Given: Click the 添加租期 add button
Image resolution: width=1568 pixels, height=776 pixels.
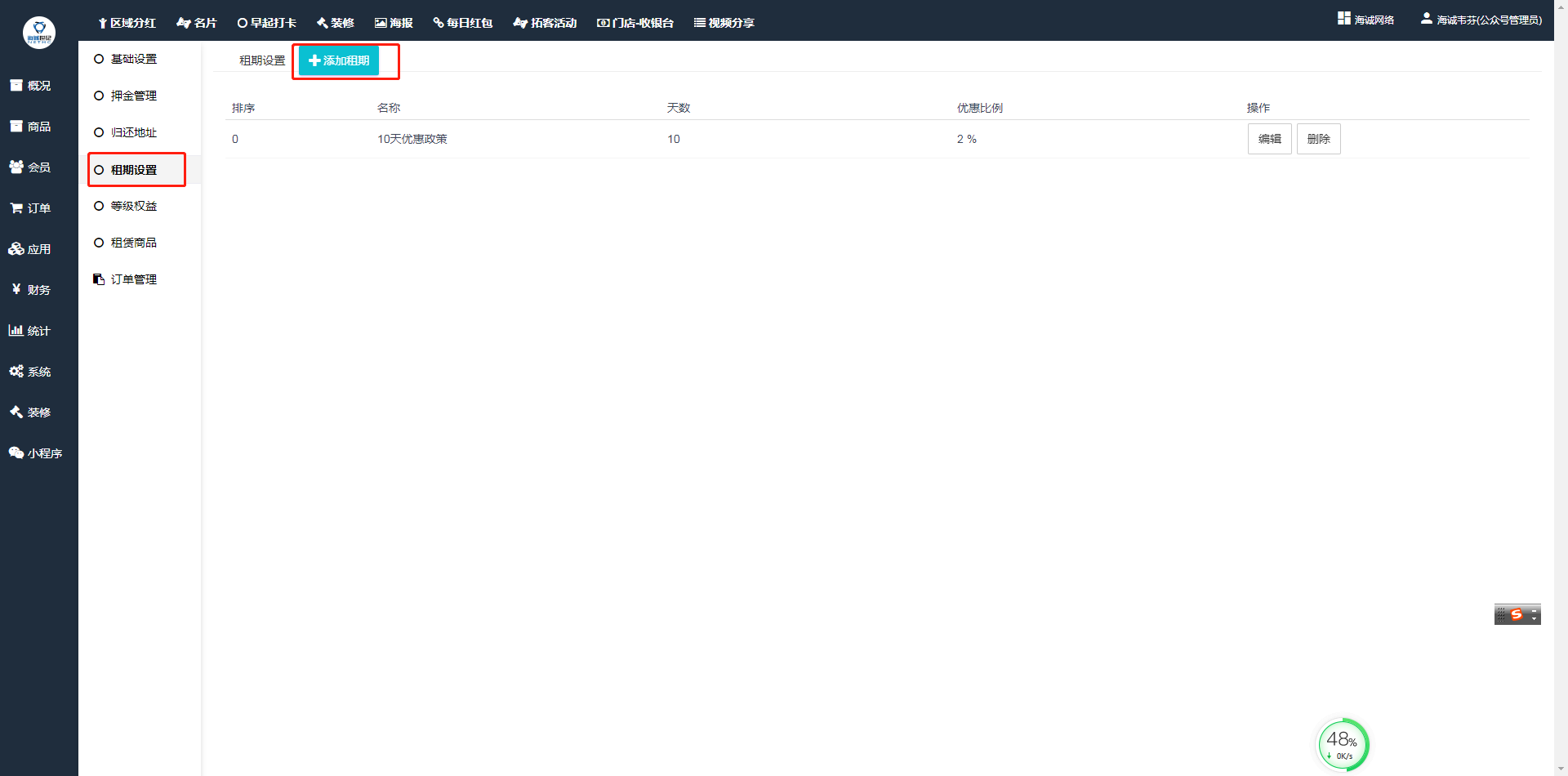Looking at the screenshot, I should tap(339, 60).
